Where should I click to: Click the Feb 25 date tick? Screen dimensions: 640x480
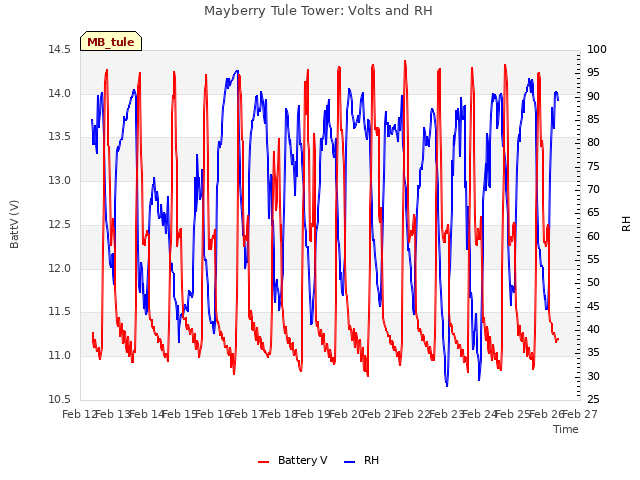tap(513, 415)
